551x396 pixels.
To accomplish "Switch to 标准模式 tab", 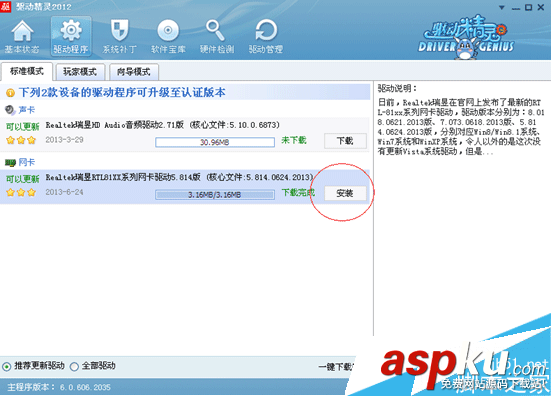I will (x=27, y=71).
